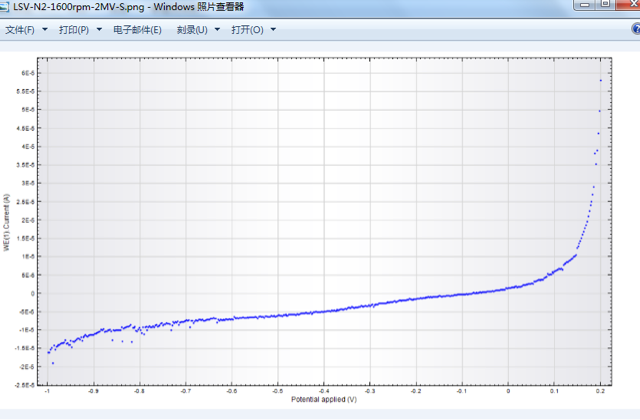The image size is (640, 420).
Task: Click the 0.2 x-axis tick label
Action: click(x=600, y=391)
